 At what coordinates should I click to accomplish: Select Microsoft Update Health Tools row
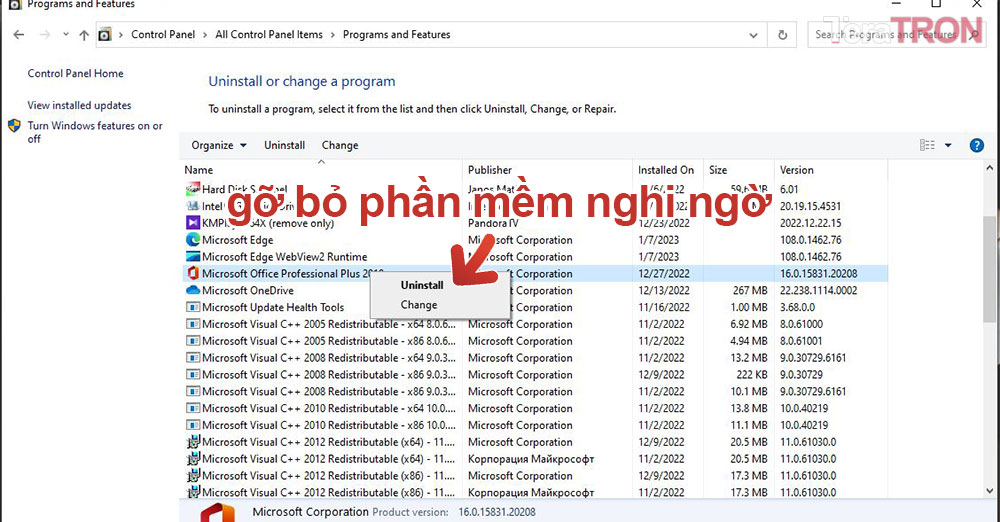534,307
